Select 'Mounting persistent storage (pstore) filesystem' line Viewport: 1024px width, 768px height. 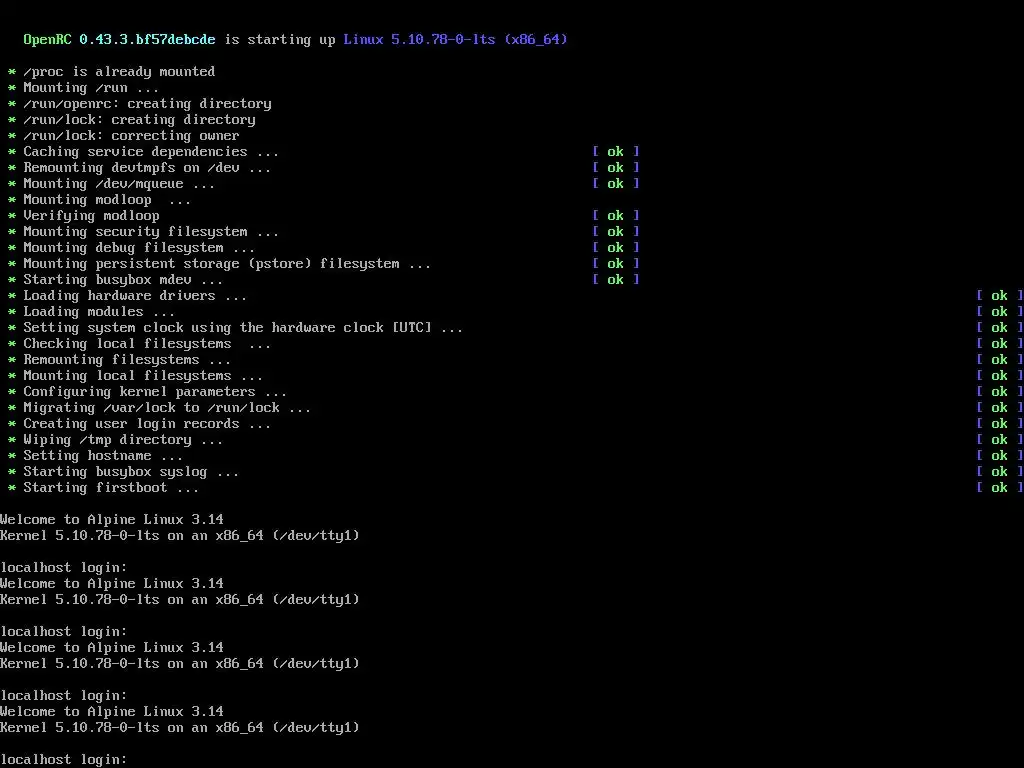(227, 264)
